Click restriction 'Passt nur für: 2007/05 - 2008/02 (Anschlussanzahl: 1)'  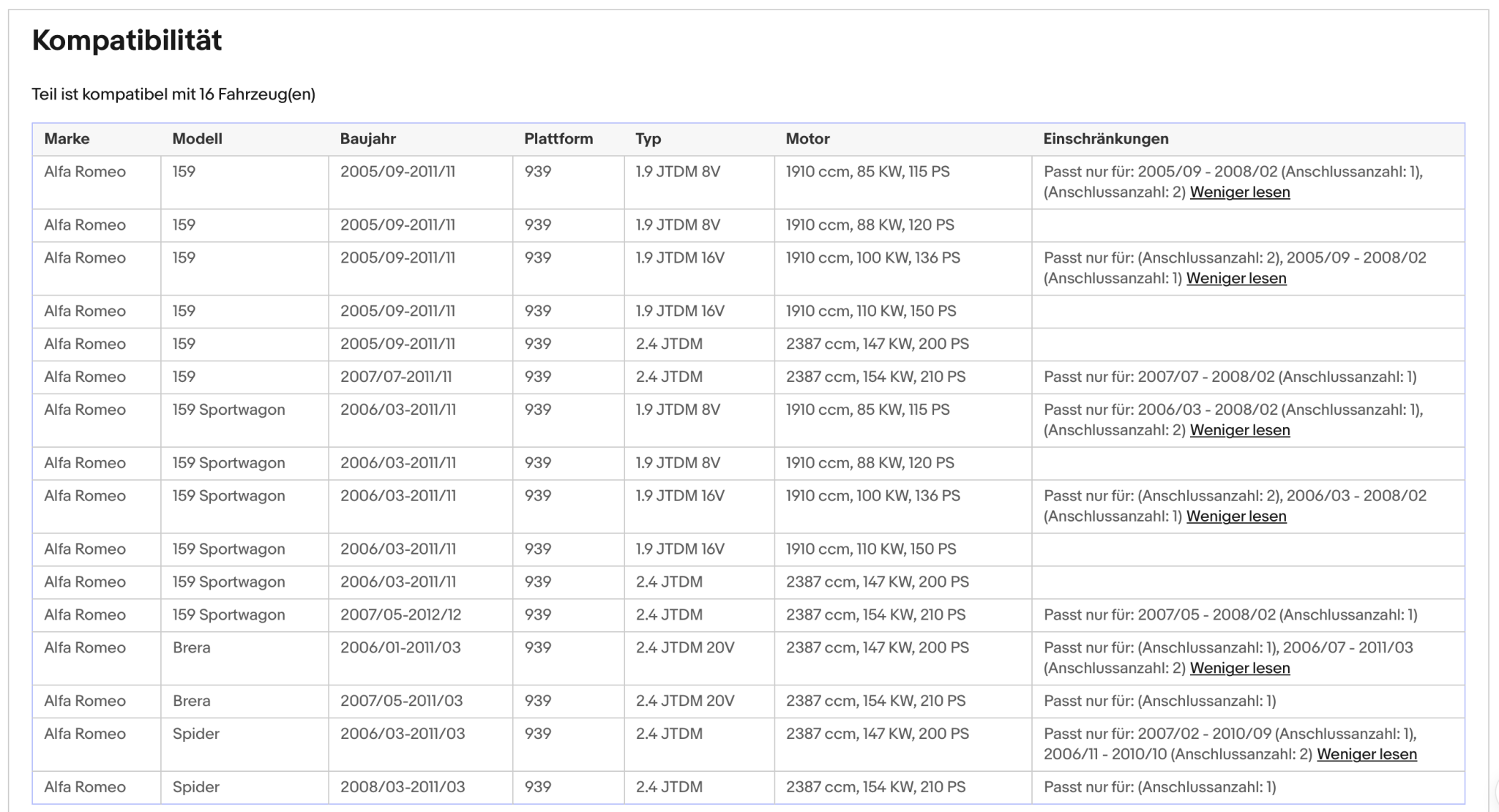tap(1230, 614)
